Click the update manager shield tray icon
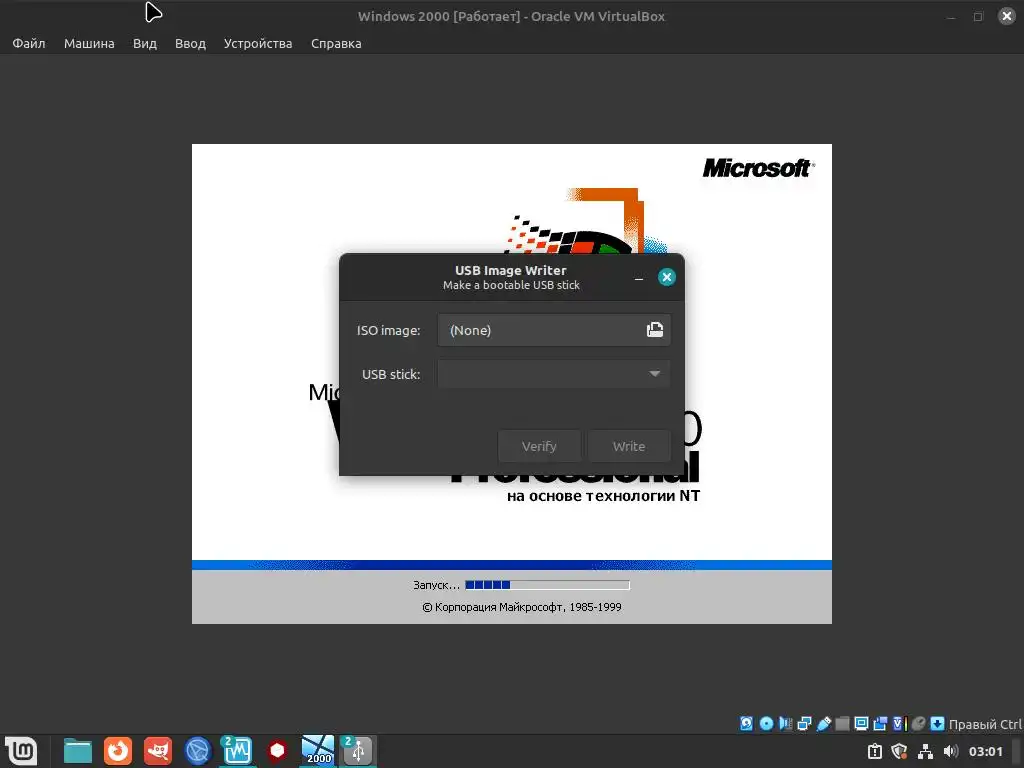The image size is (1024, 768). coord(899,751)
